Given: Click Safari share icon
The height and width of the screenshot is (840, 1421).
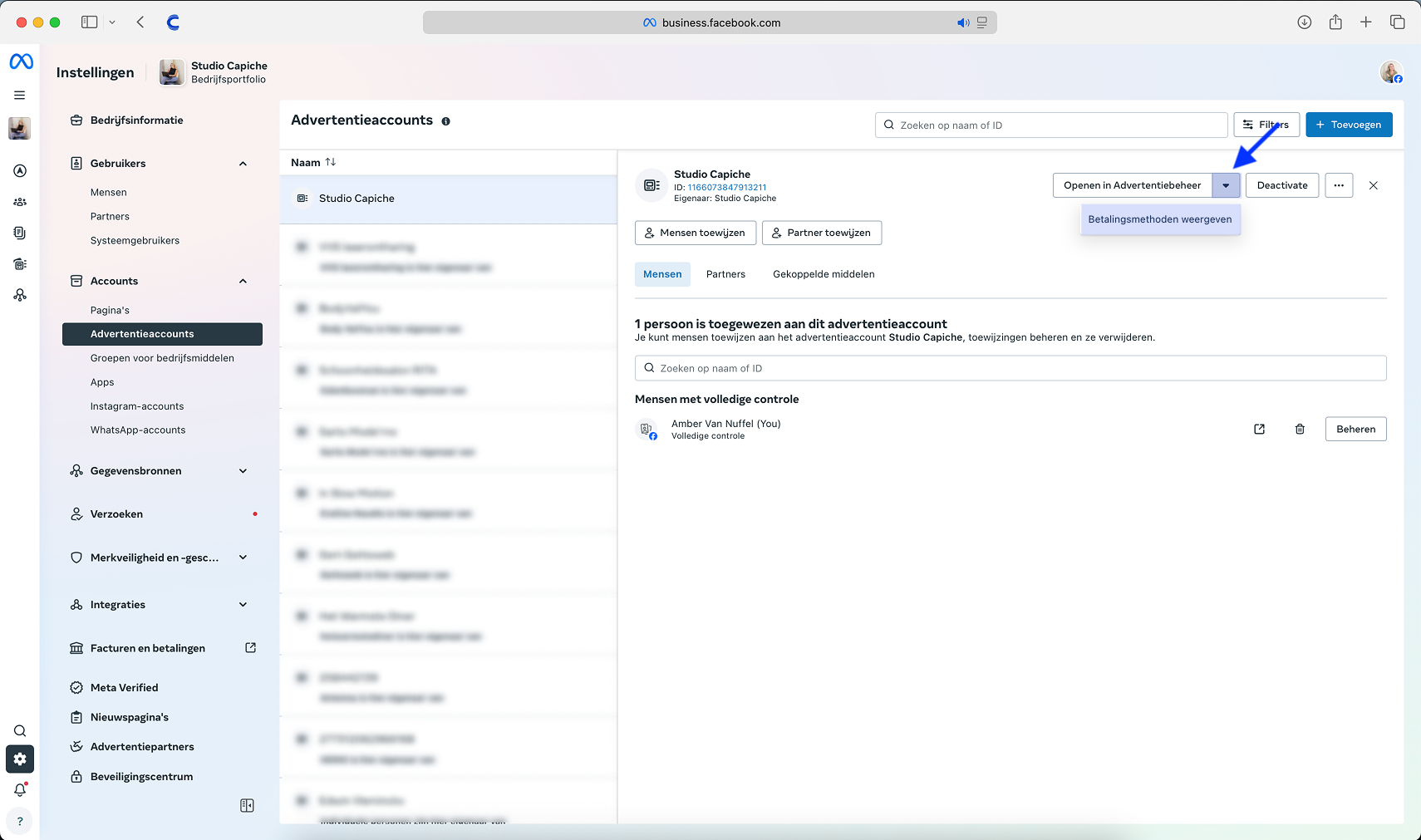Looking at the screenshot, I should (x=1335, y=22).
